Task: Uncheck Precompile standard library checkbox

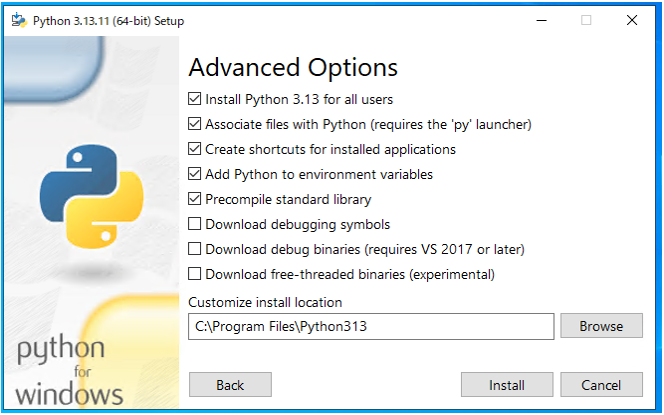Action: point(195,199)
